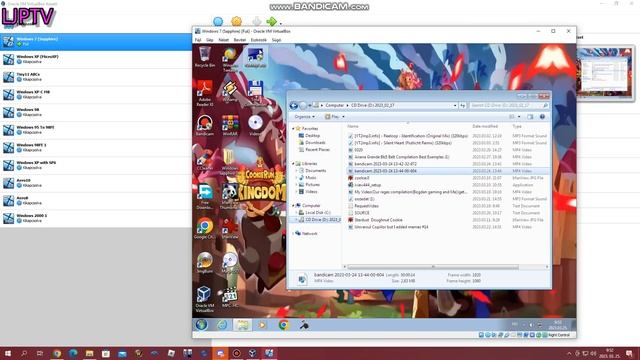Click the green Start arrow in VirtualBox toolbar
Image resolution: width=640 pixels, height=360 pixels.
[271, 21]
